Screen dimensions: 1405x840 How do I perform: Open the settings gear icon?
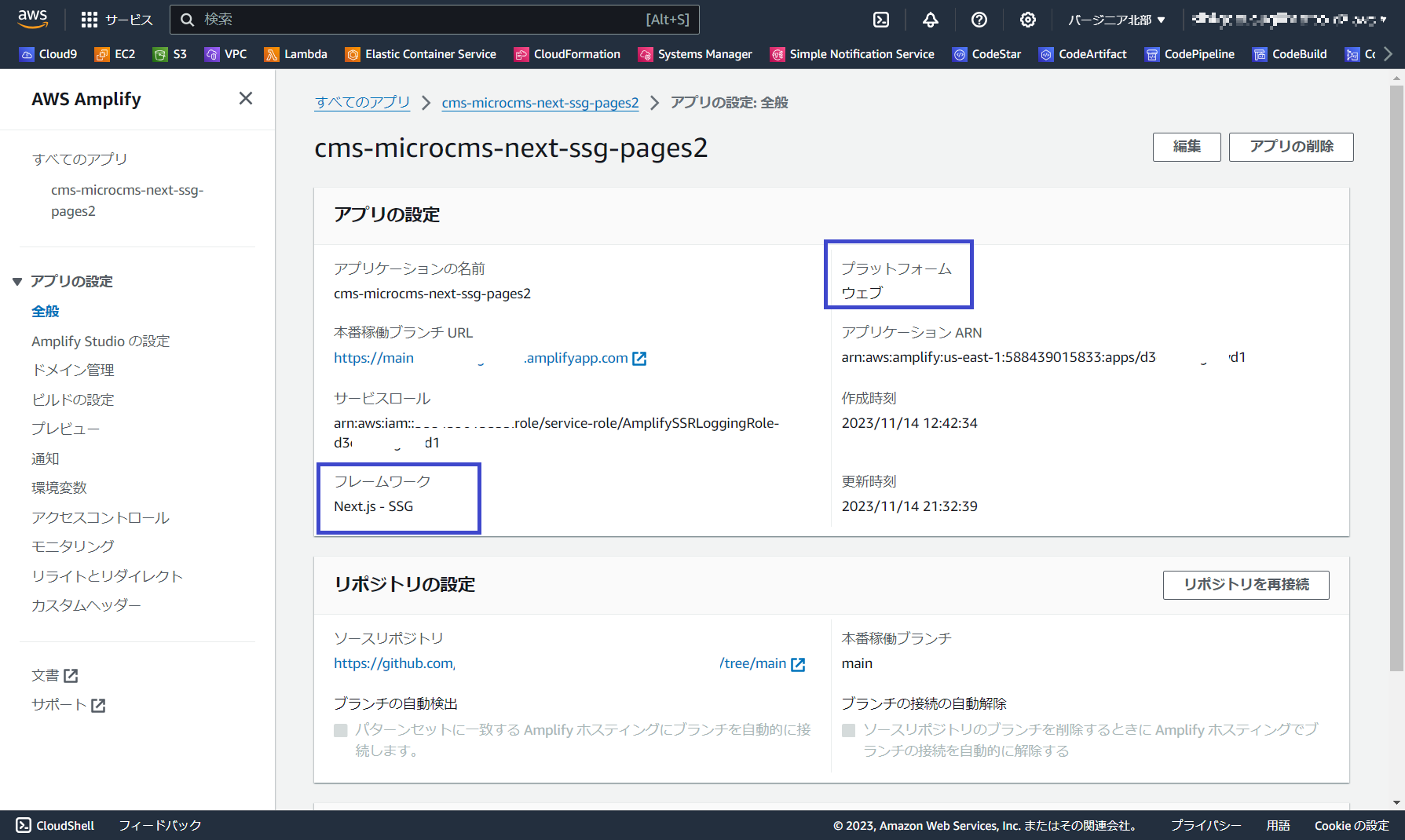coord(1027,20)
